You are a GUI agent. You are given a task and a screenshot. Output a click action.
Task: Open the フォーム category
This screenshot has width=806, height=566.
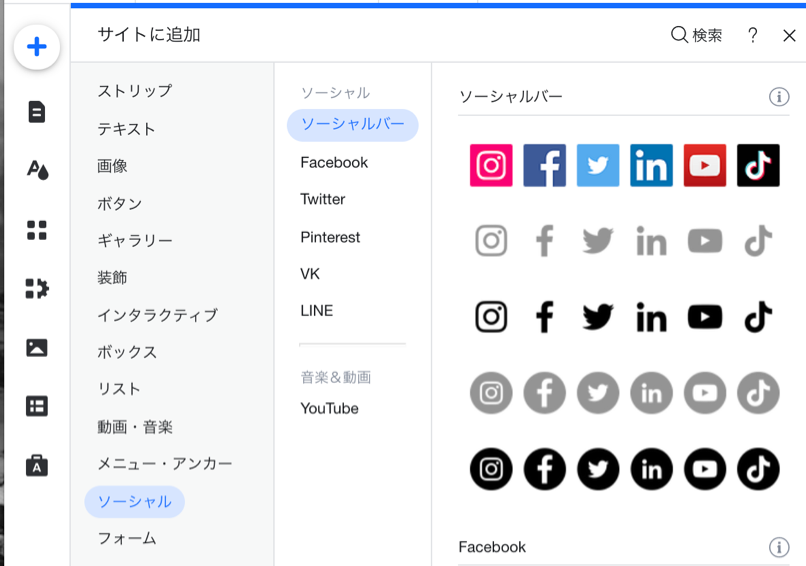[127, 538]
